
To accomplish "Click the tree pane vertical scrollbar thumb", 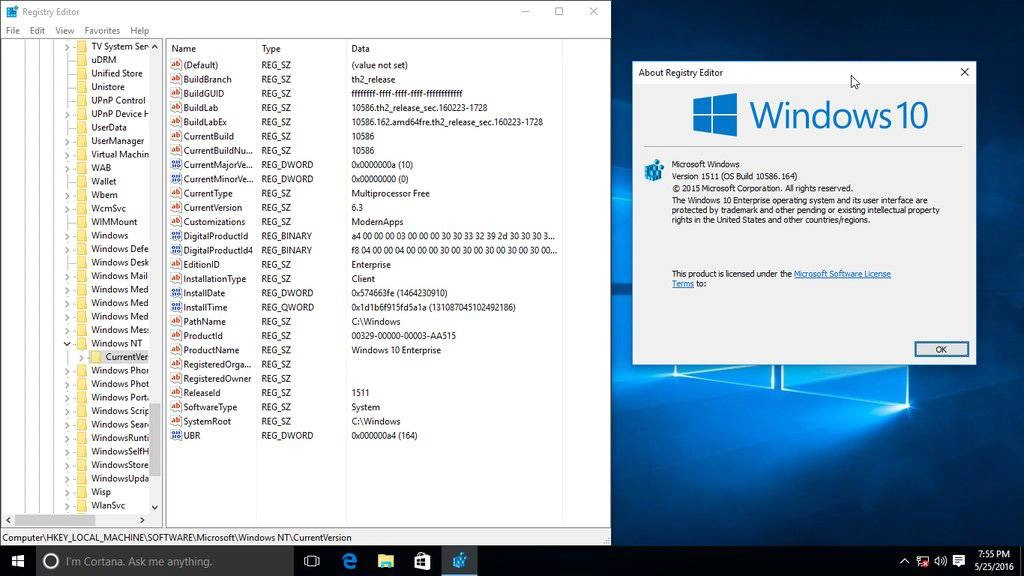I will click(155, 440).
